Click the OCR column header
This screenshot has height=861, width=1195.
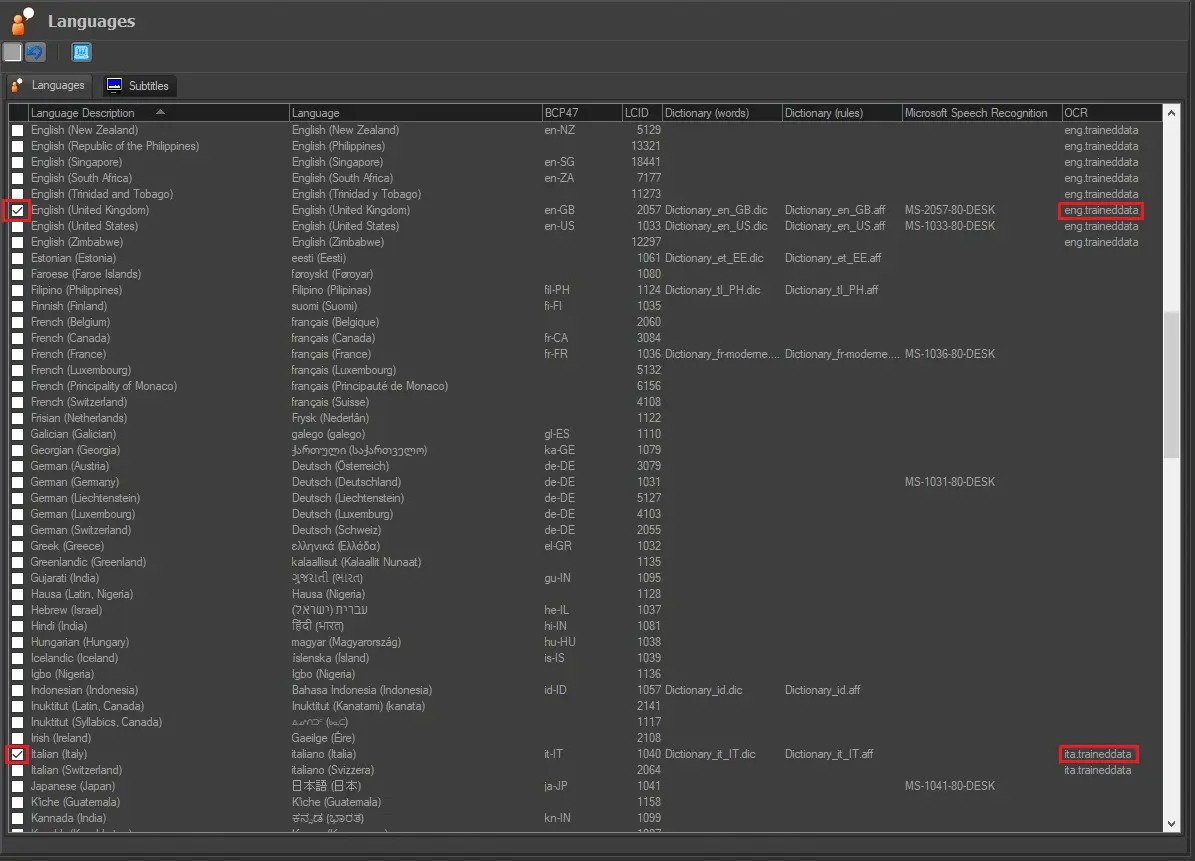[1076, 113]
